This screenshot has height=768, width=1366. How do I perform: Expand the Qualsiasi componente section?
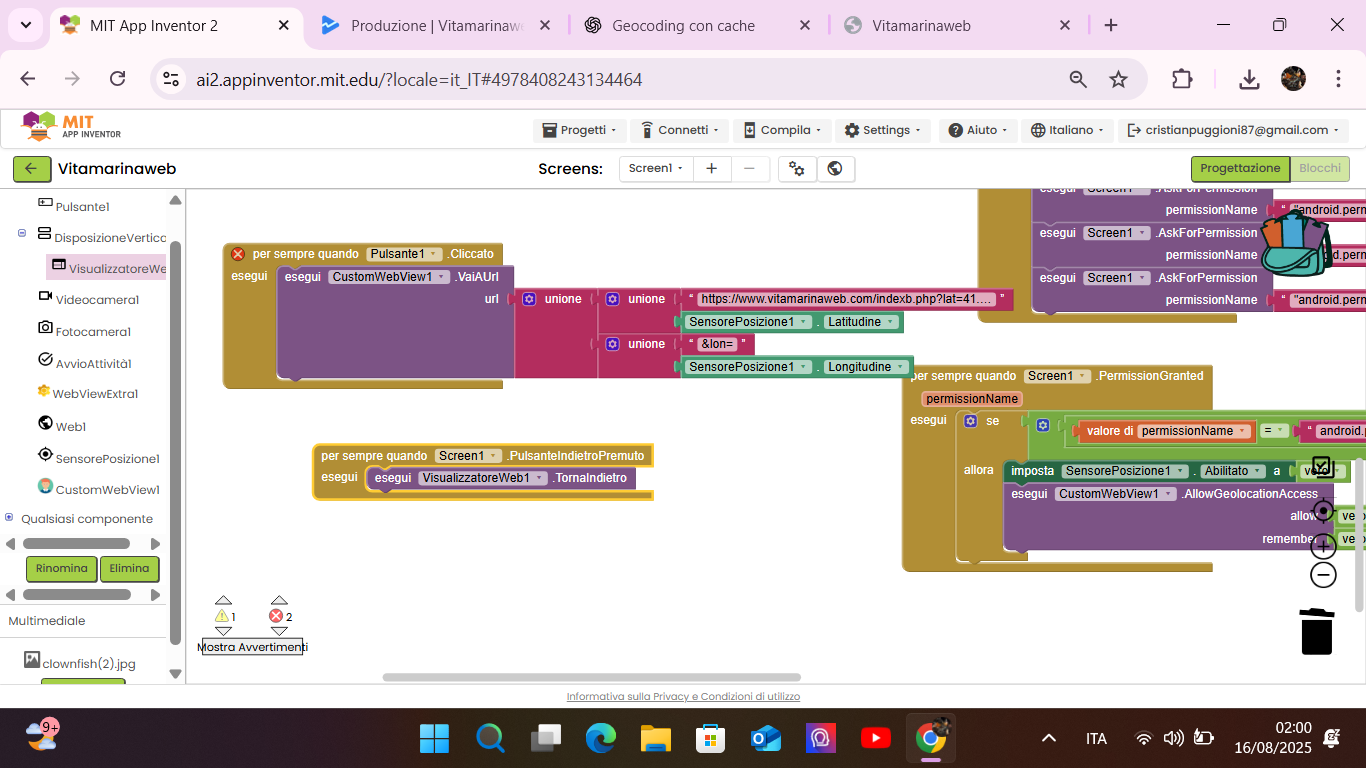(x=10, y=518)
